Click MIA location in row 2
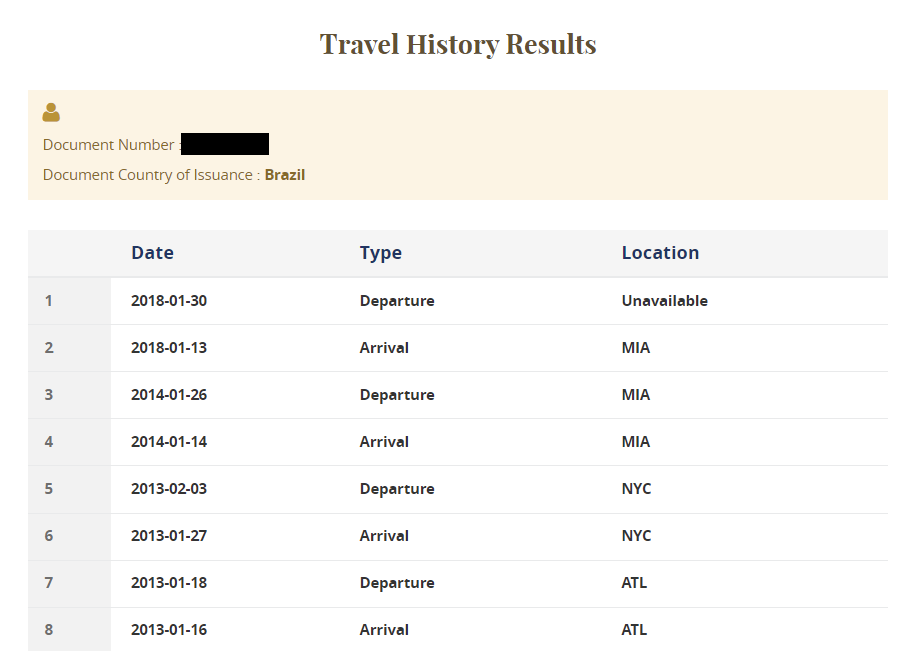This screenshot has width=916, height=651. [x=636, y=348]
